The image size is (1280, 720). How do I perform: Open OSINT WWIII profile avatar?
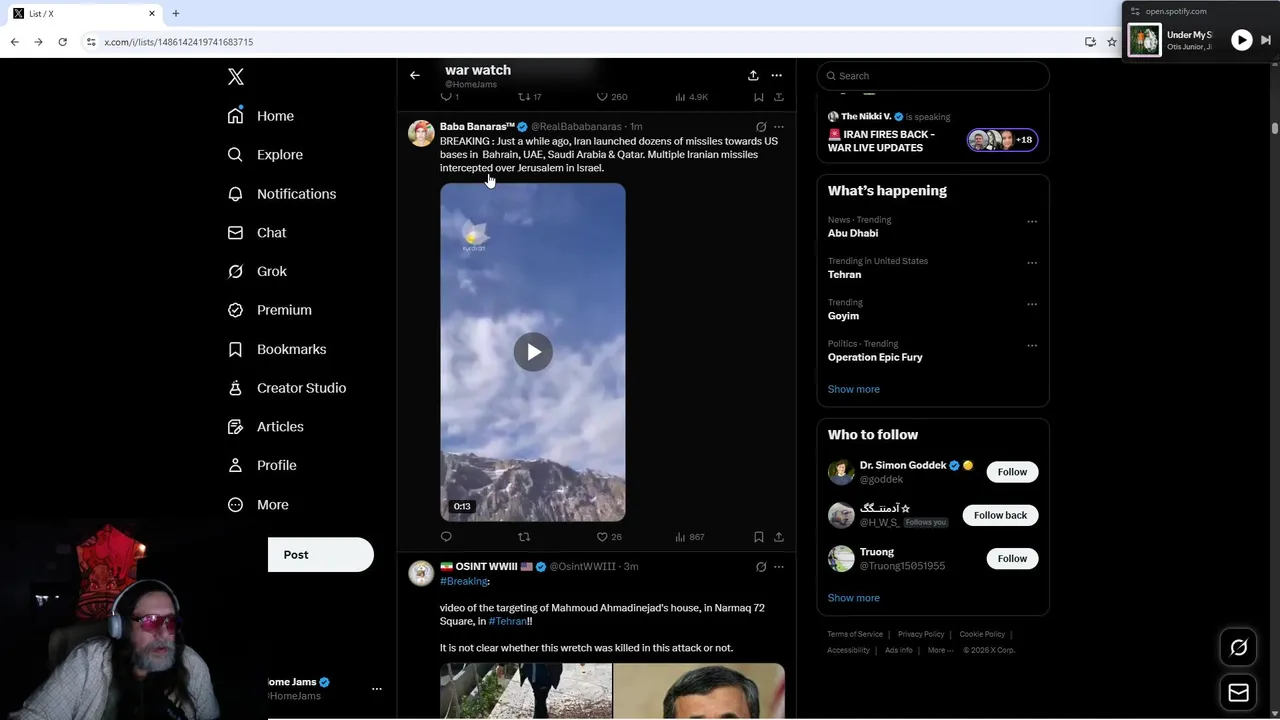[x=421, y=573]
